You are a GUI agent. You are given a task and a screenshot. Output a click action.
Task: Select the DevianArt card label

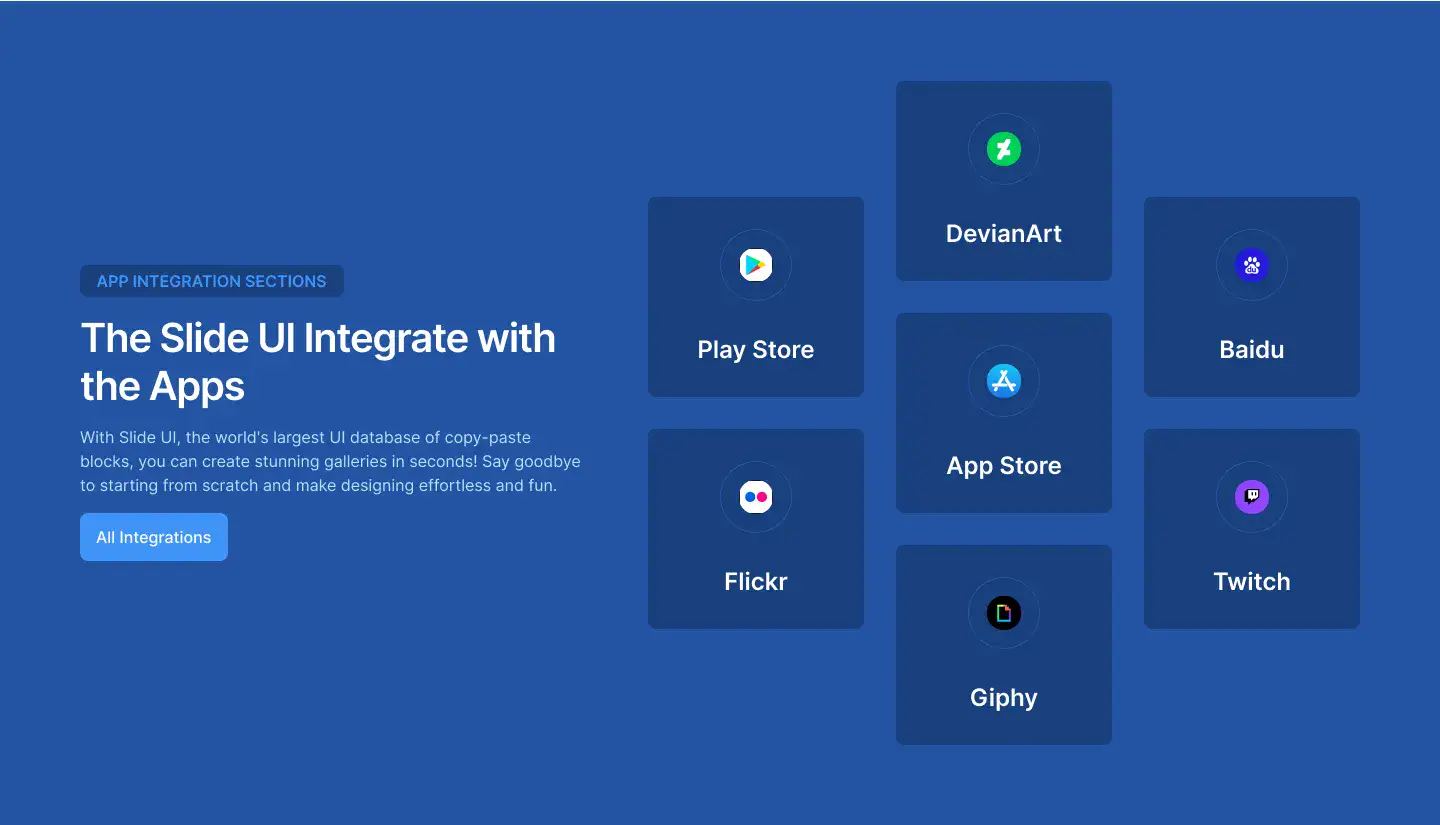(1004, 234)
